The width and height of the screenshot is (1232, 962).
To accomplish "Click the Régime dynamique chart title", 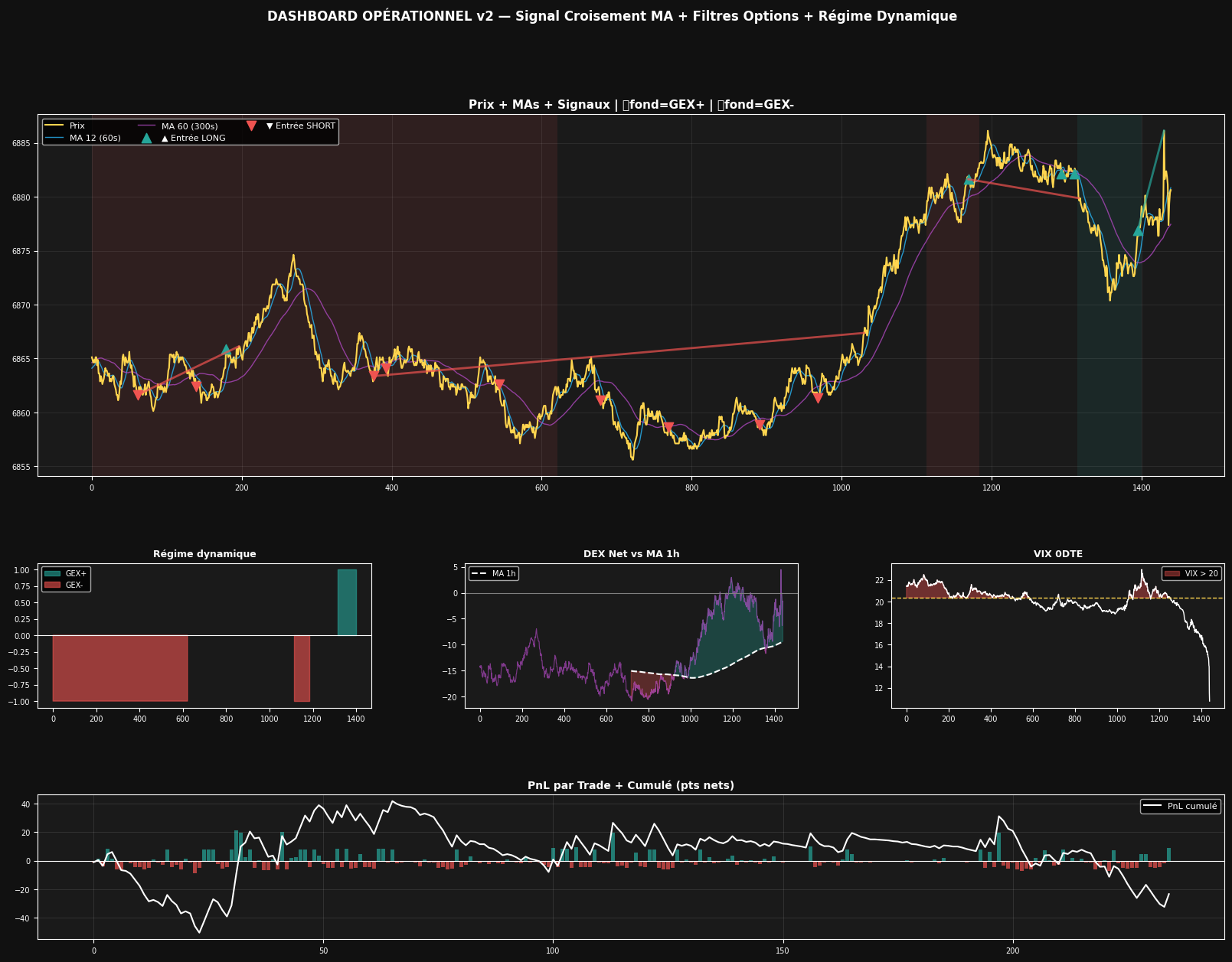I will 204,554.
